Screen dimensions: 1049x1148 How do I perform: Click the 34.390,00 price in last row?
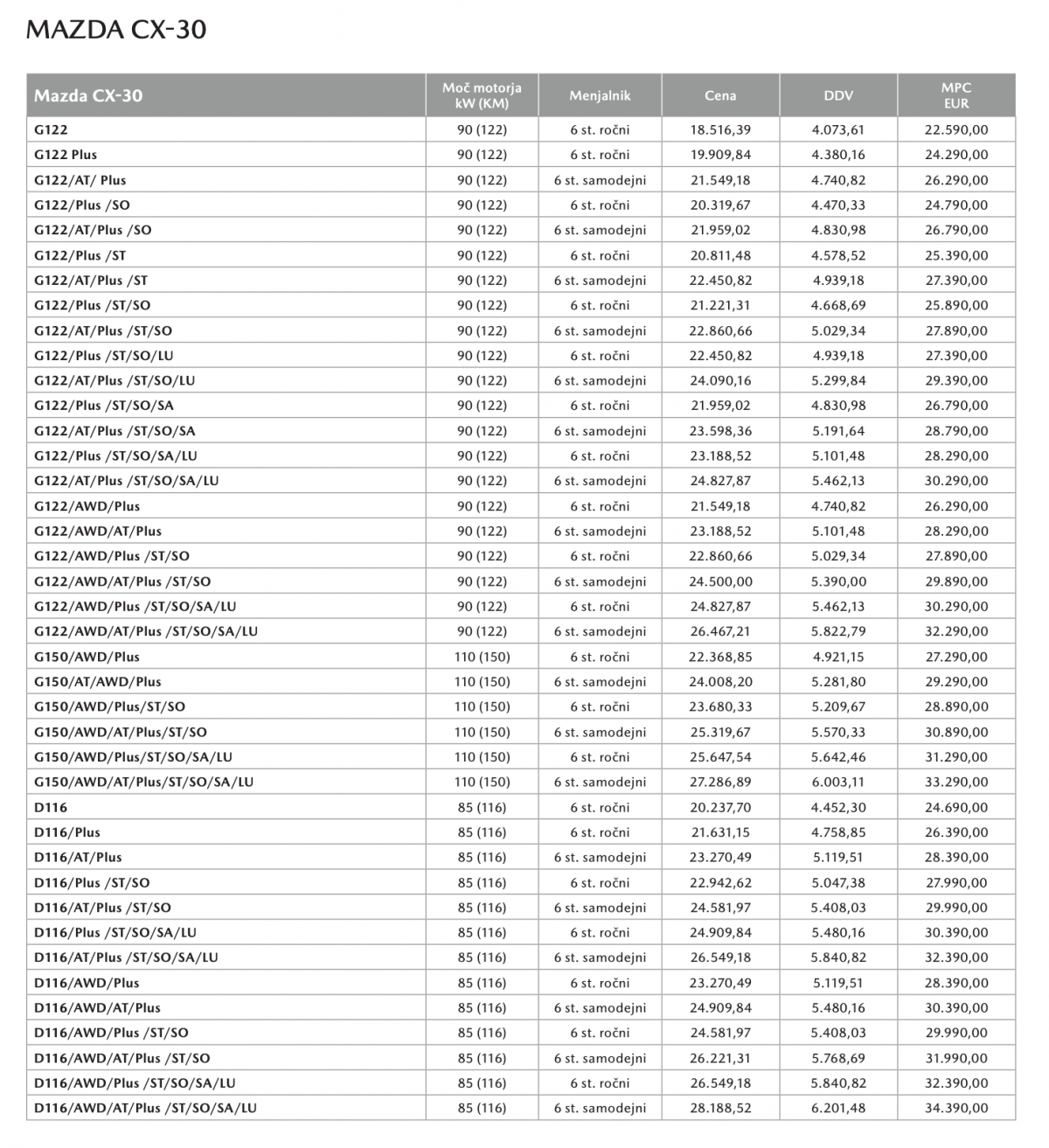956,1108
